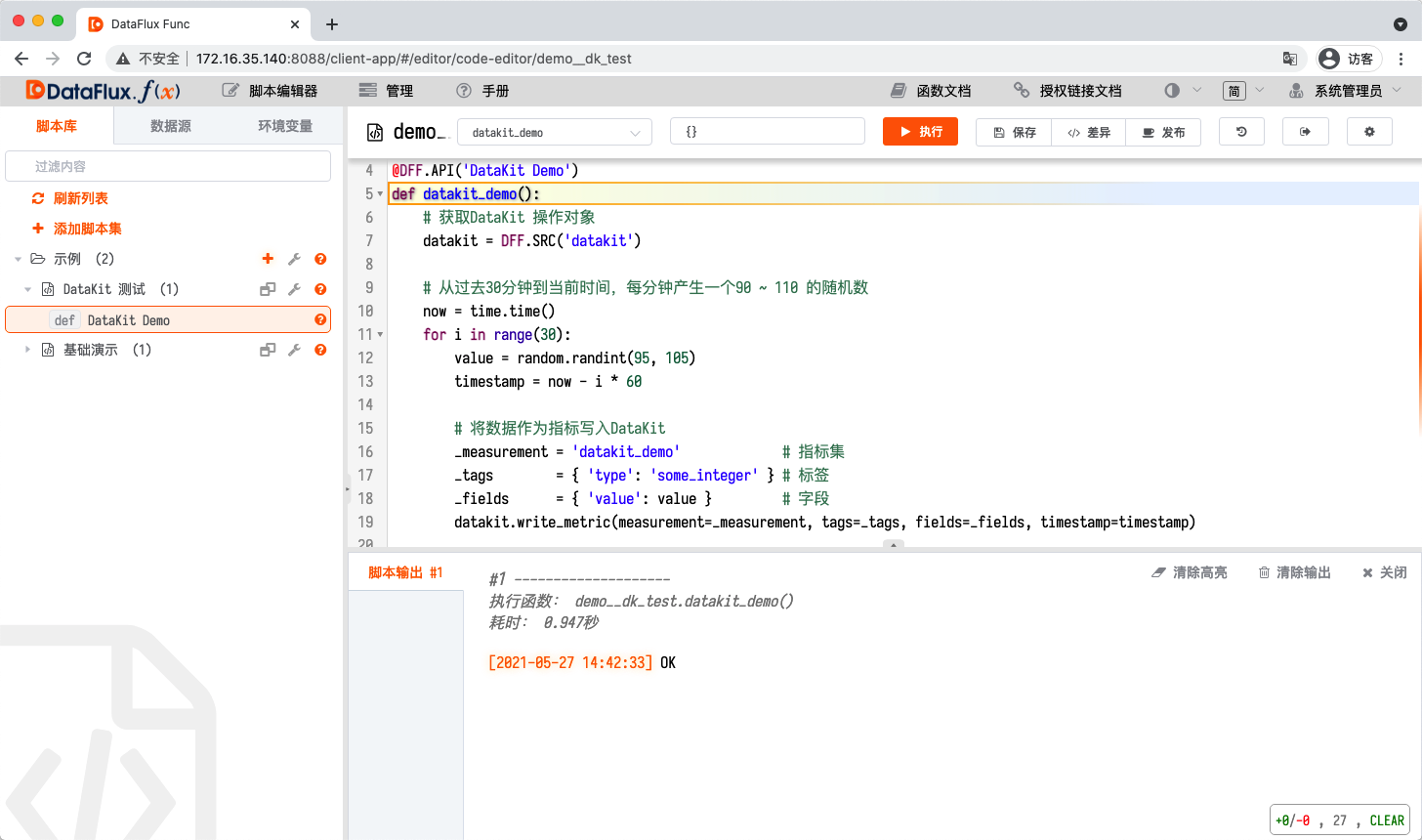Focus the {} arguments input field

(x=768, y=132)
